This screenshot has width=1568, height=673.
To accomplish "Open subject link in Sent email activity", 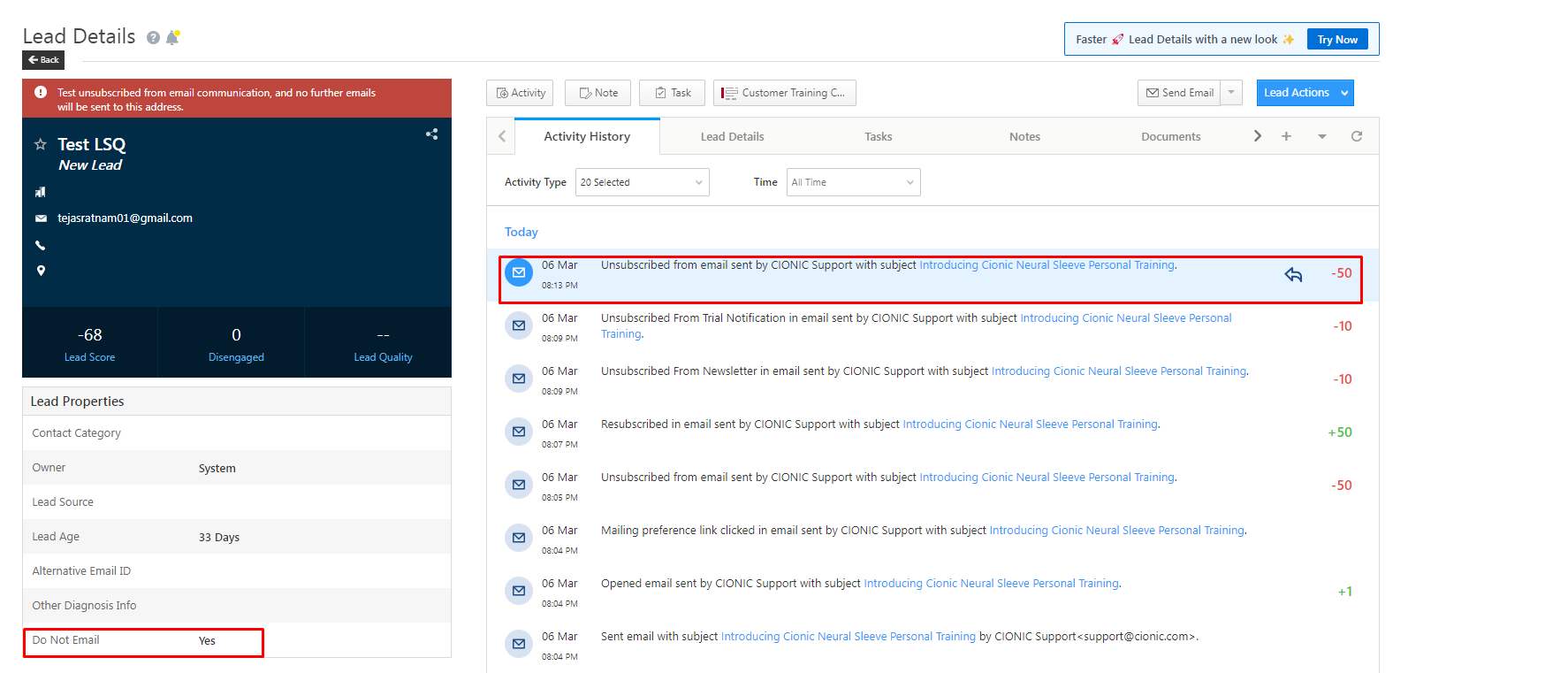I will click(x=849, y=637).
